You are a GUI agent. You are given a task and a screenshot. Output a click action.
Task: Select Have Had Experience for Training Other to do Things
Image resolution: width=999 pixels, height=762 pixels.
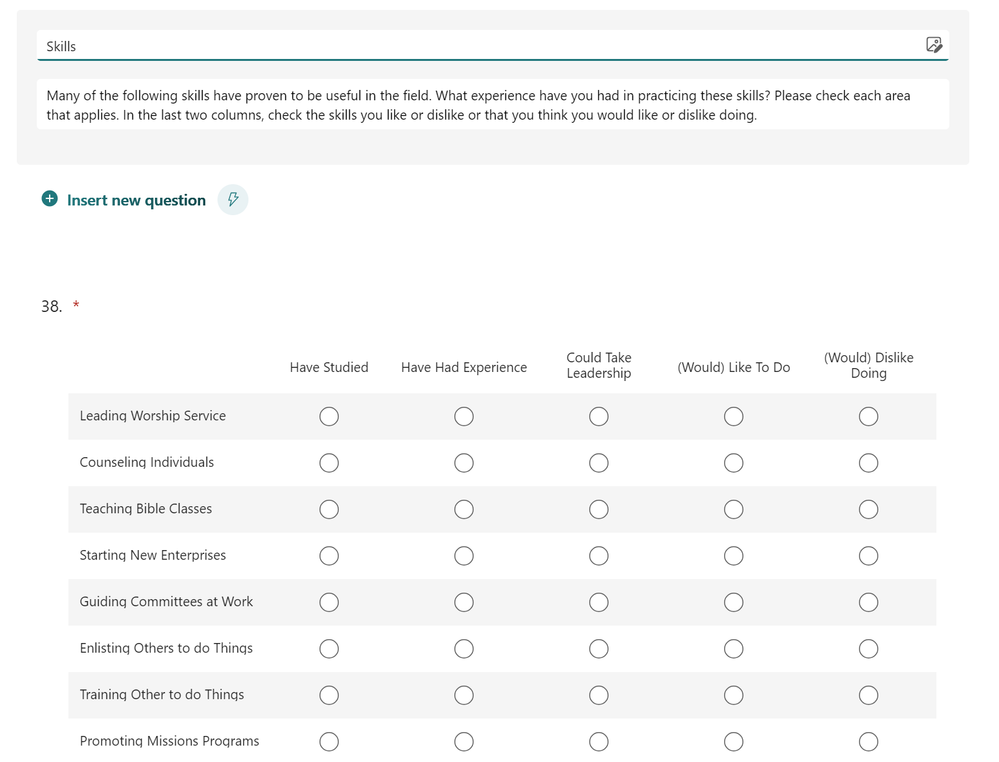pyautogui.click(x=464, y=695)
